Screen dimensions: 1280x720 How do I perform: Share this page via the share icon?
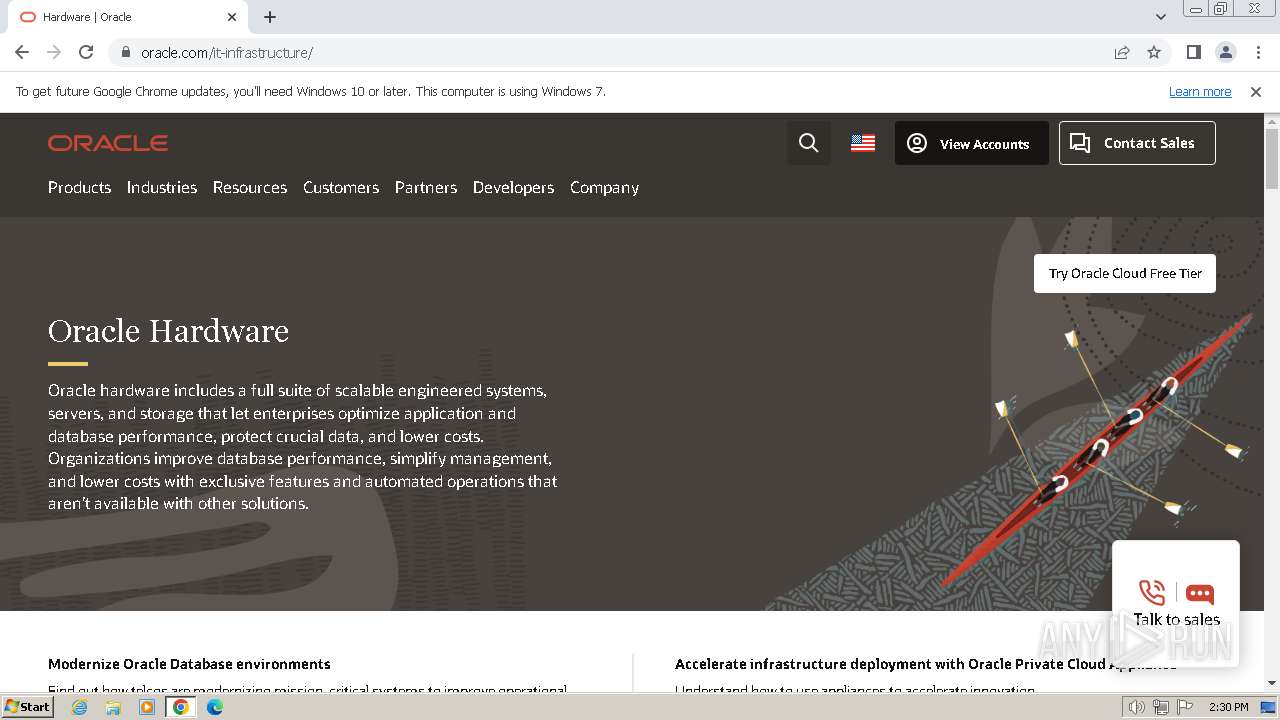[x=1122, y=52]
